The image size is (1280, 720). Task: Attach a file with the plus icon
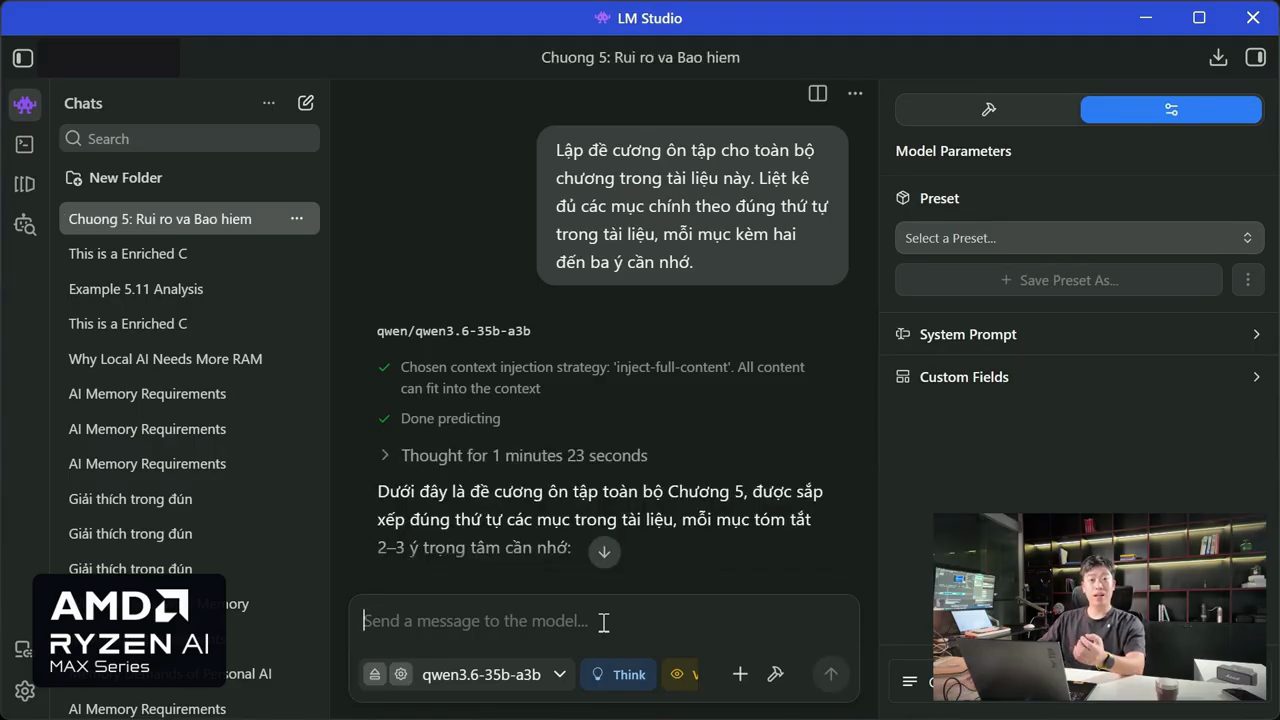(740, 674)
